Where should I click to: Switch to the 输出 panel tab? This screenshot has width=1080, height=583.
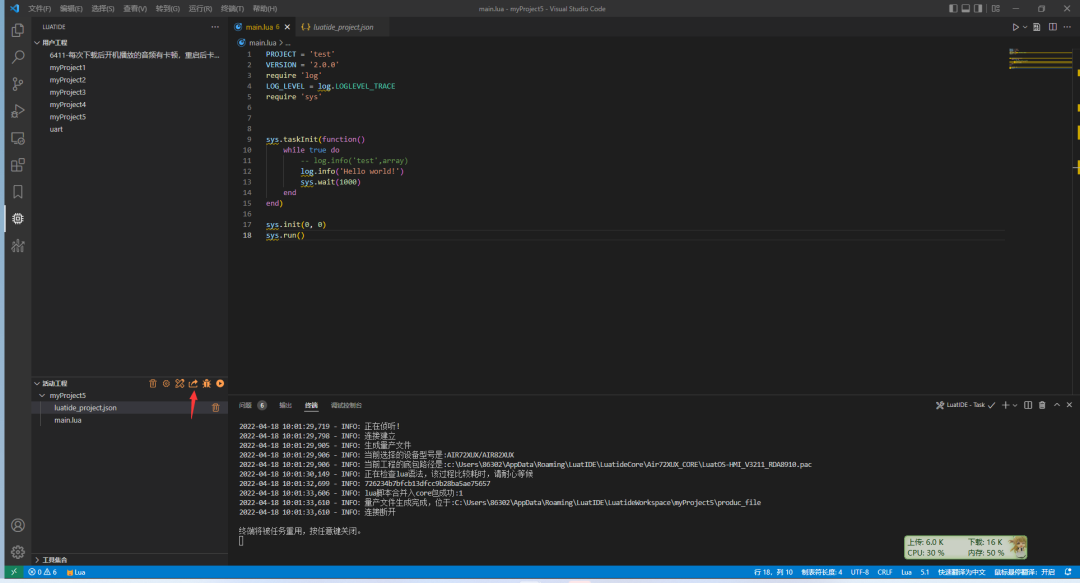[286, 405]
